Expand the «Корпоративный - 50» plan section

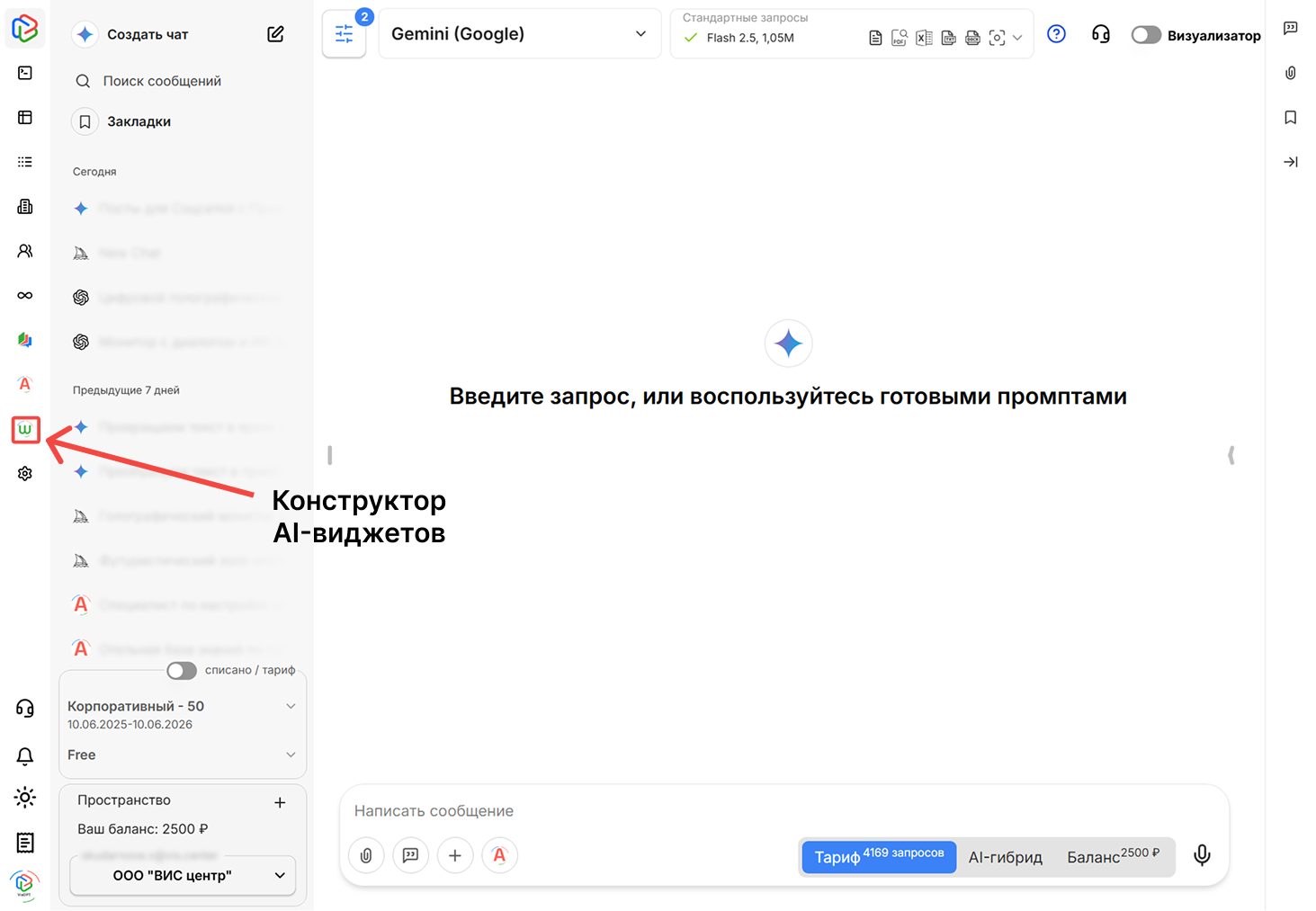(x=290, y=706)
